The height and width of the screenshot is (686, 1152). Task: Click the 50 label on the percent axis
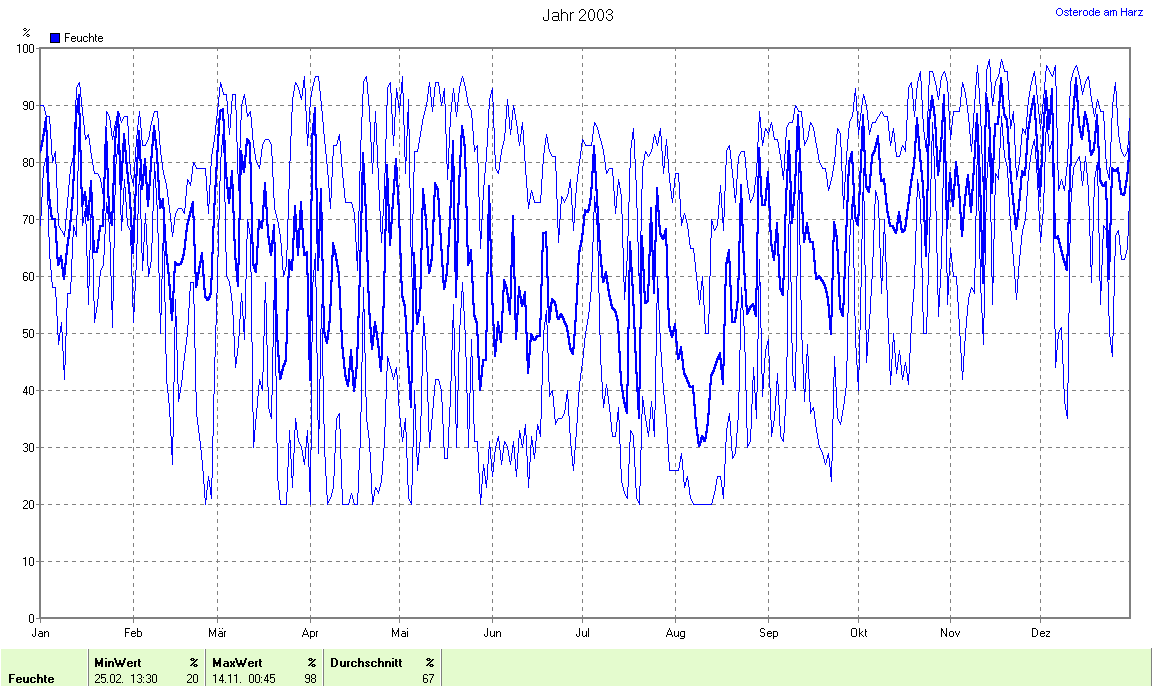click(x=28, y=333)
